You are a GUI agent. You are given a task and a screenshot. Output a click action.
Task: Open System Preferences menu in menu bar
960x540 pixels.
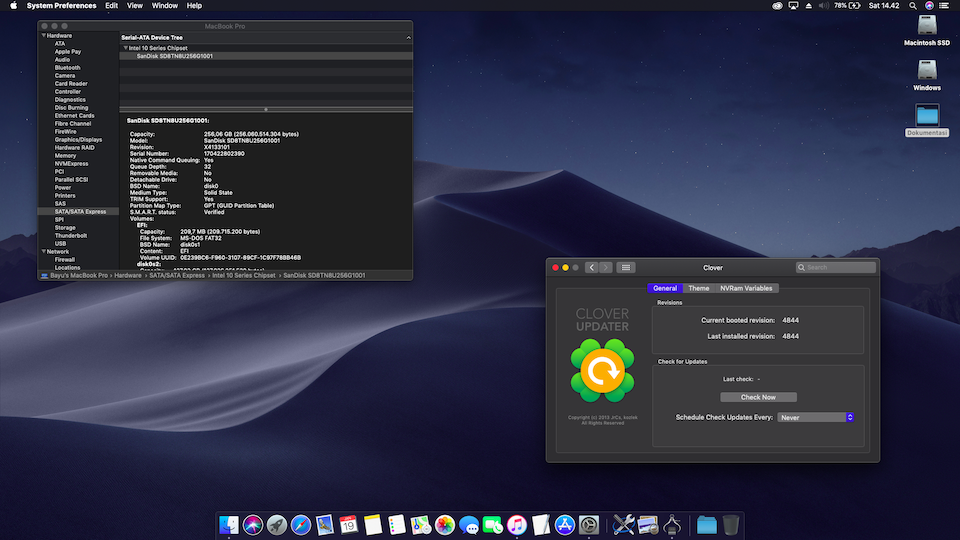point(61,6)
